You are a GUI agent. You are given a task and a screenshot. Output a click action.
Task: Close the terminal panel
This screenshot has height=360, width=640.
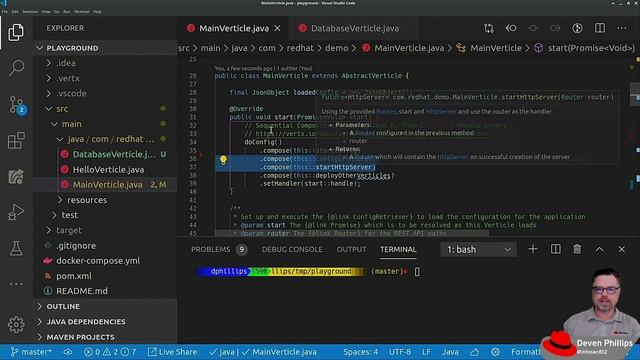[x=622, y=249]
